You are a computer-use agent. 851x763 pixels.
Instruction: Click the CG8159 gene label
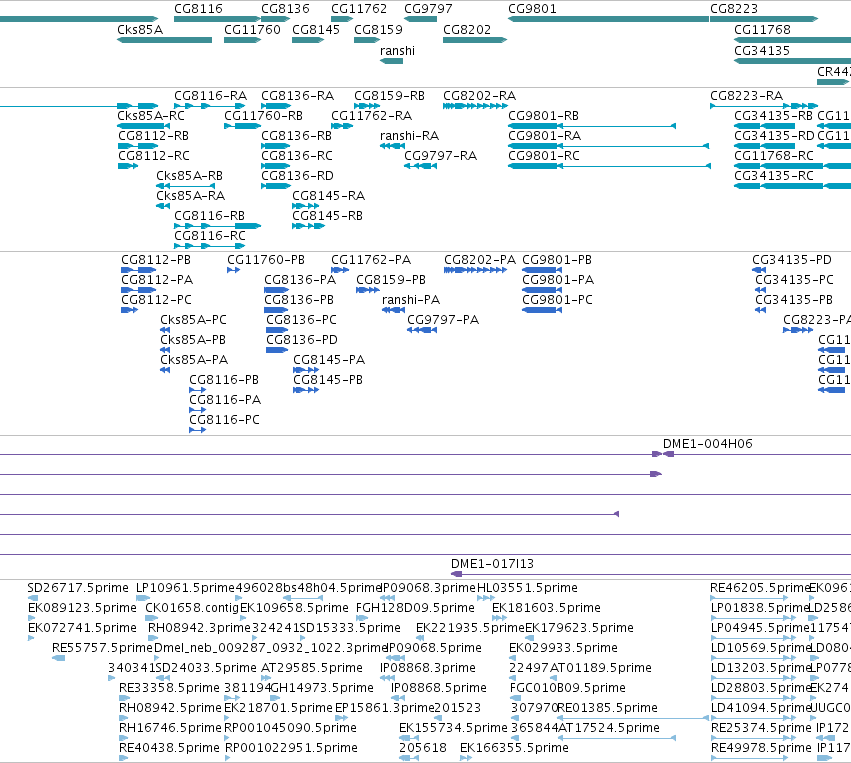378,30
